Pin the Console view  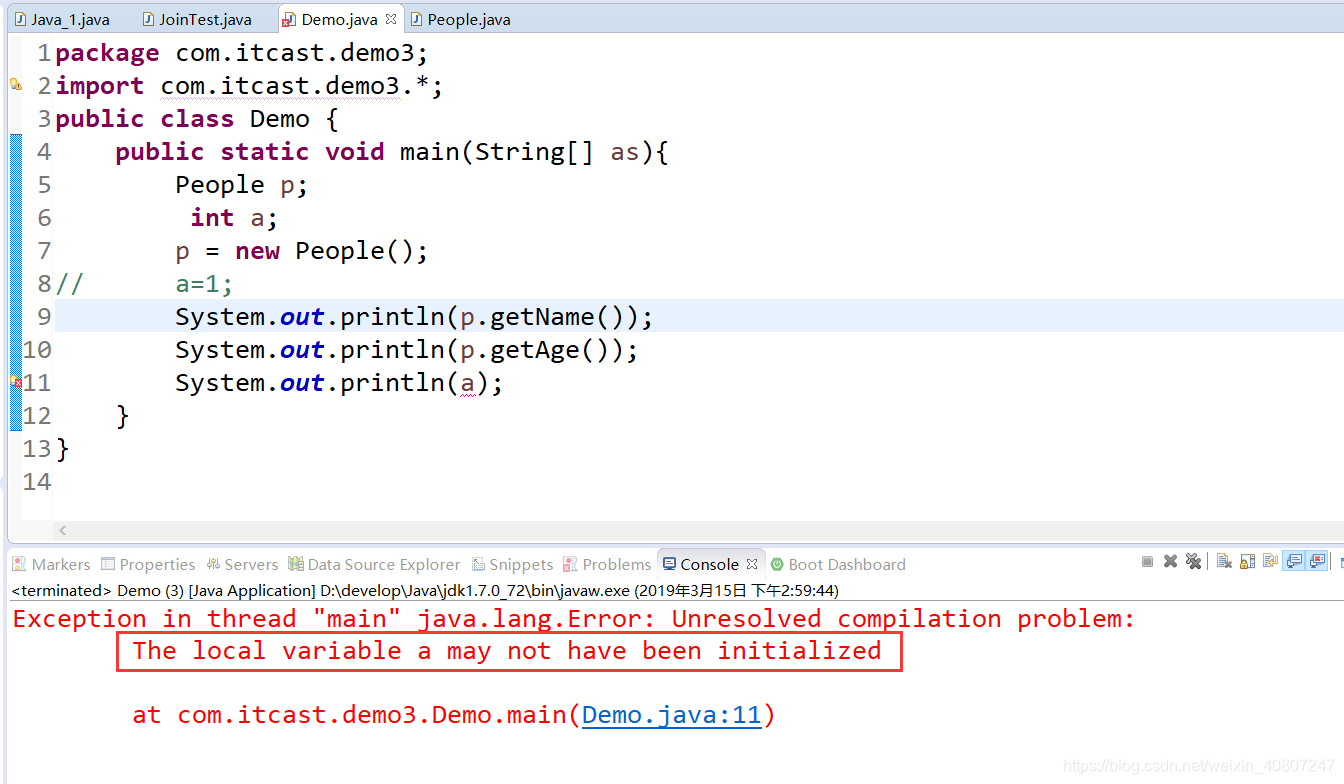click(1270, 561)
